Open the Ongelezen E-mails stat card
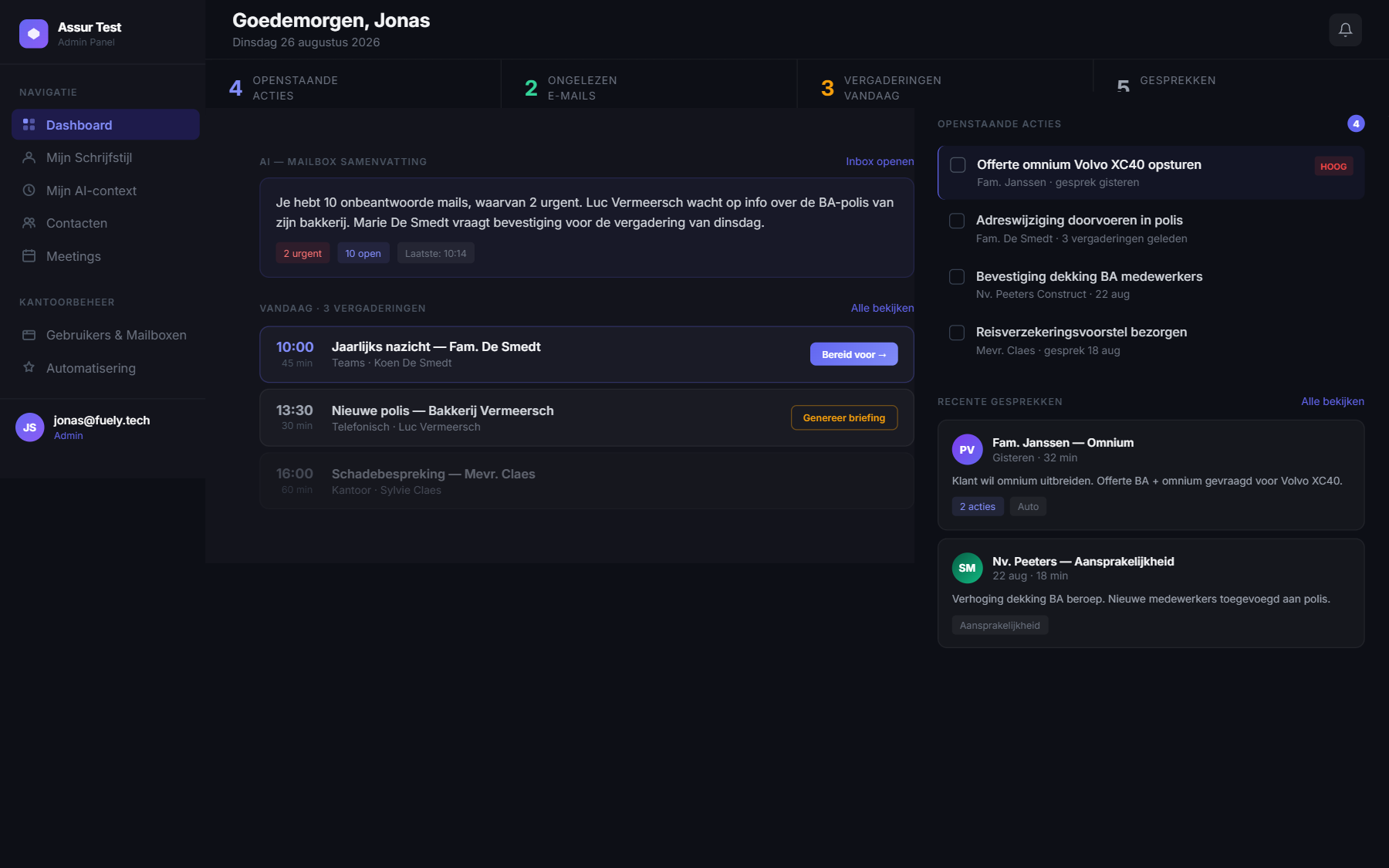Screen dimensions: 1389x868 click(x=649, y=83)
